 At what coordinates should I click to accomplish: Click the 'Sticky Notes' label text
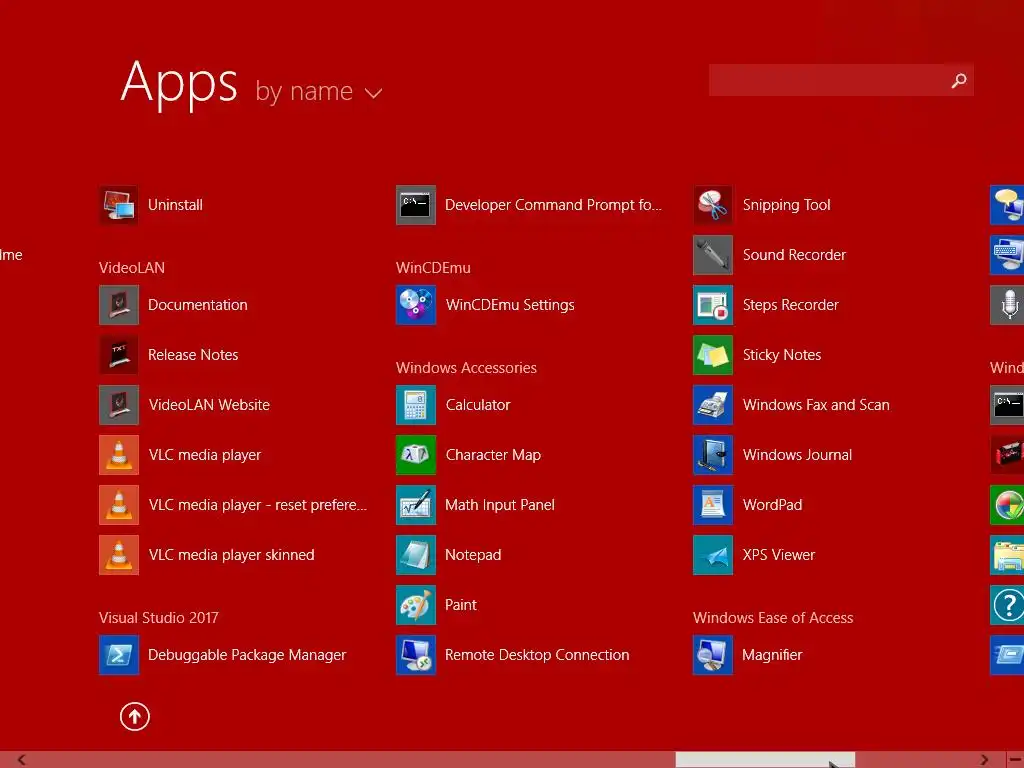782,355
